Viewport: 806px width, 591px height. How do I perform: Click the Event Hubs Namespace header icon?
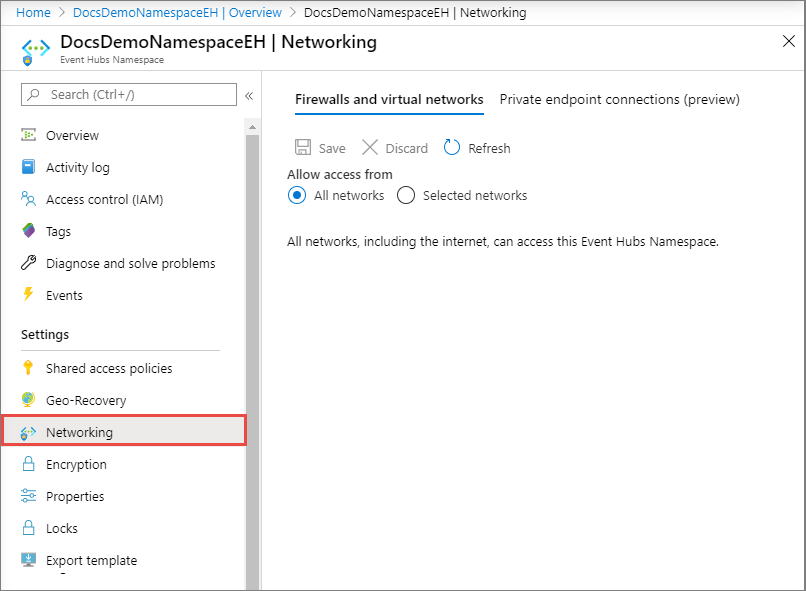tap(35, 51)
